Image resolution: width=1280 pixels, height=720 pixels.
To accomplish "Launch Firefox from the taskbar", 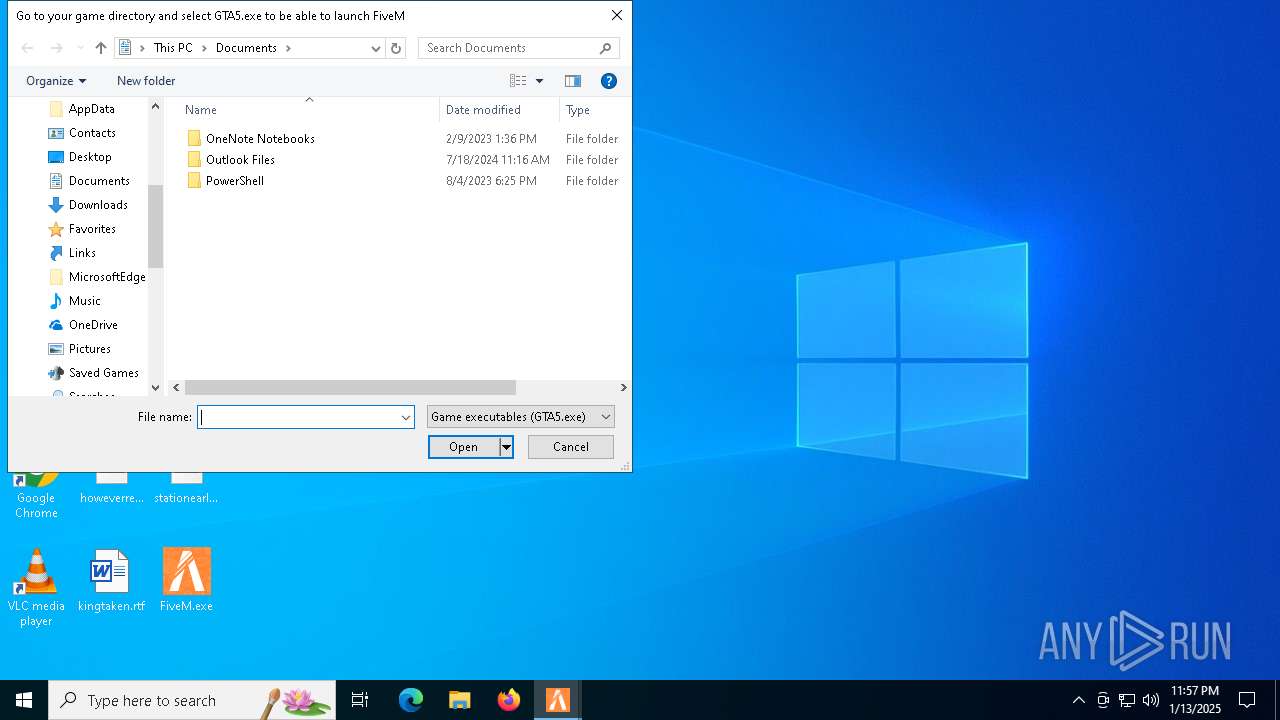I will tap(509, 700).
